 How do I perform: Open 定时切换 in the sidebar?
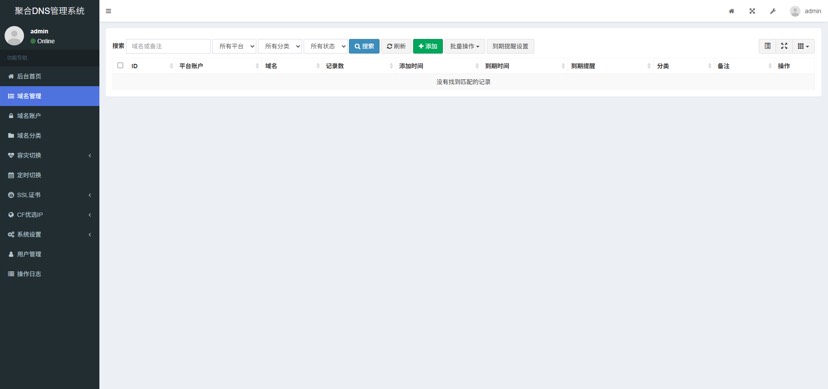click(x=50, y=175)
